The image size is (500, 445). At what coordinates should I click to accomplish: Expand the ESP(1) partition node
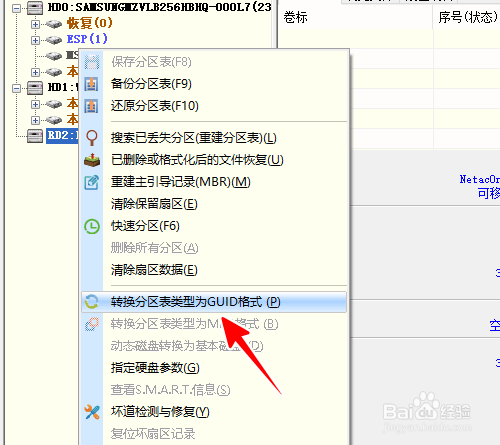click(x=35, y=40)
